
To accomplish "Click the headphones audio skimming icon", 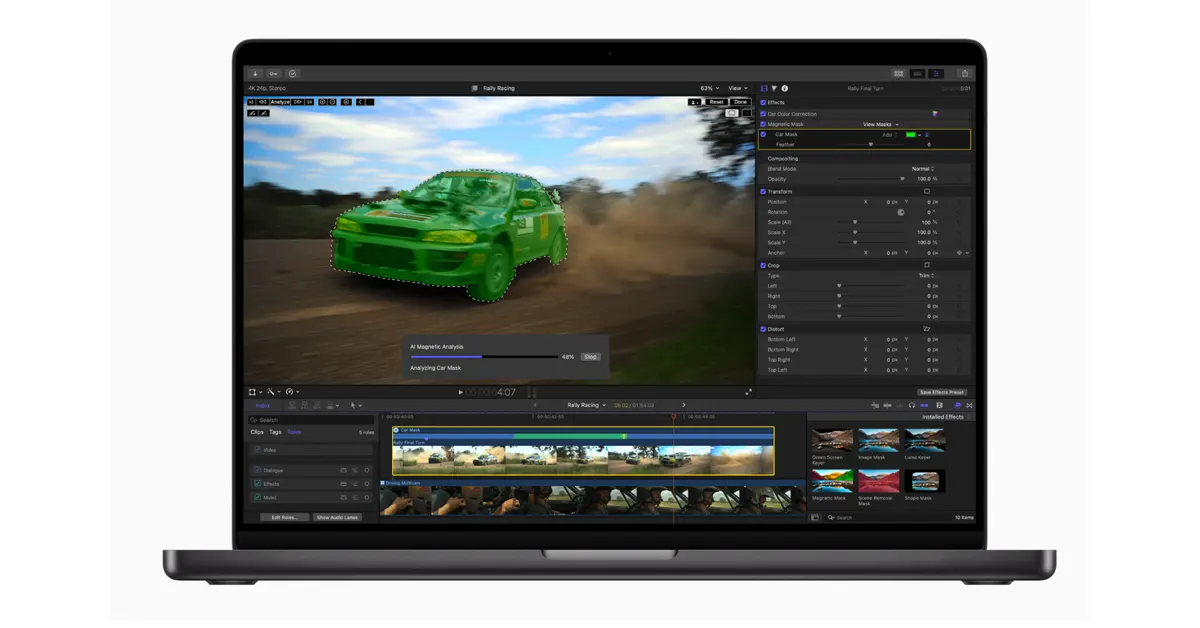I will coord(912,405).
